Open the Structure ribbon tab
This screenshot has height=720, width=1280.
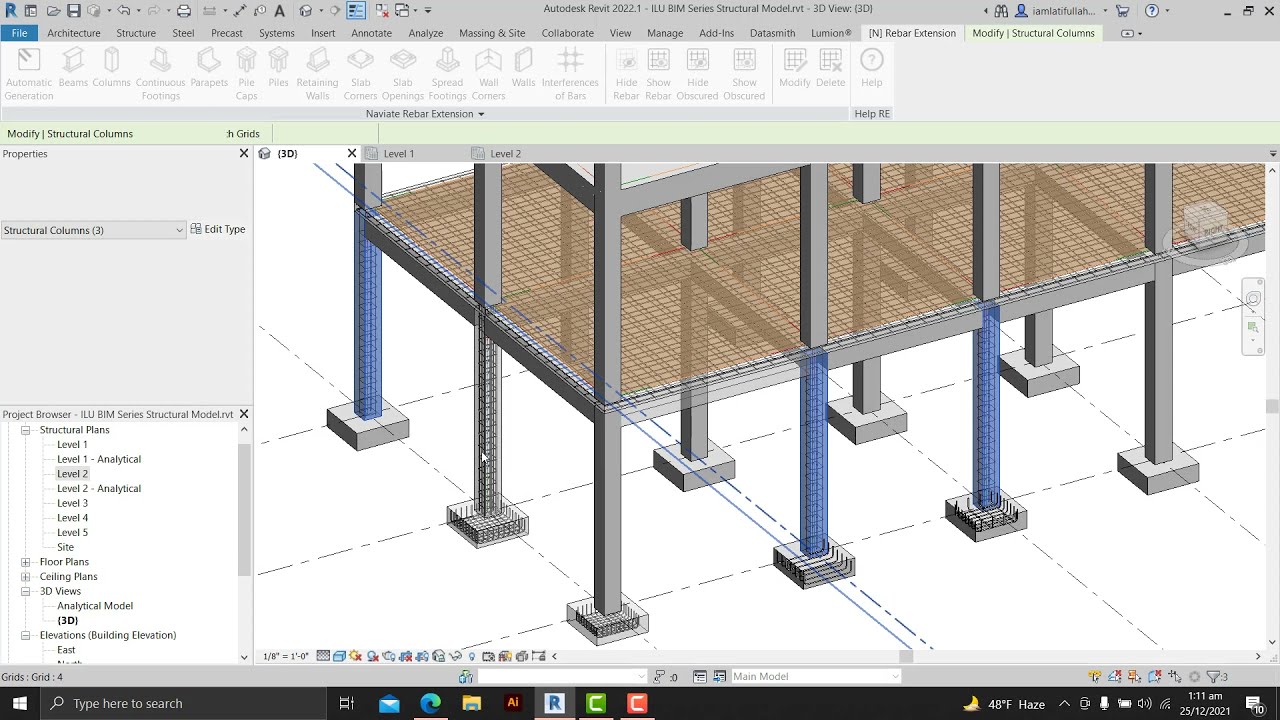tap(136, 33)
